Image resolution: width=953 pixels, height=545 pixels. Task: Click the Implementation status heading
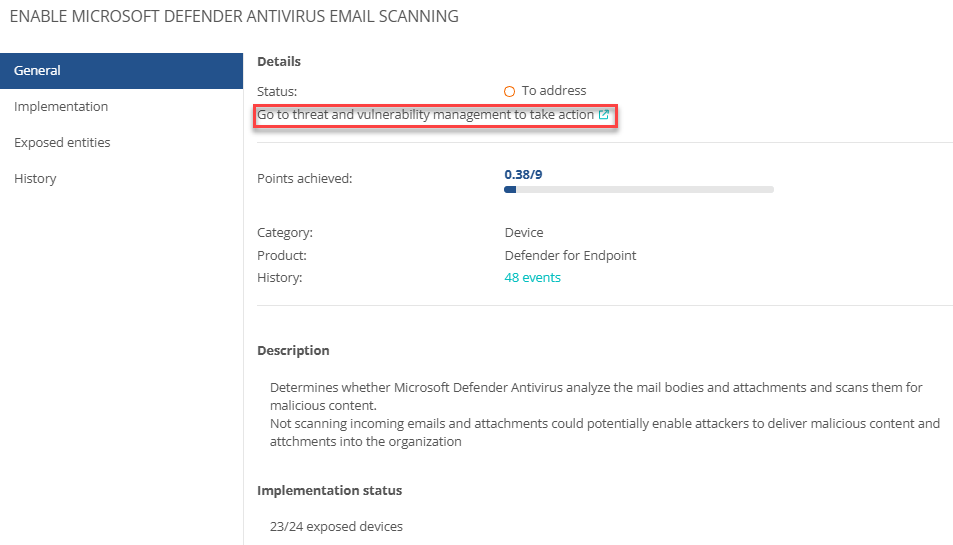coord(329,490)
